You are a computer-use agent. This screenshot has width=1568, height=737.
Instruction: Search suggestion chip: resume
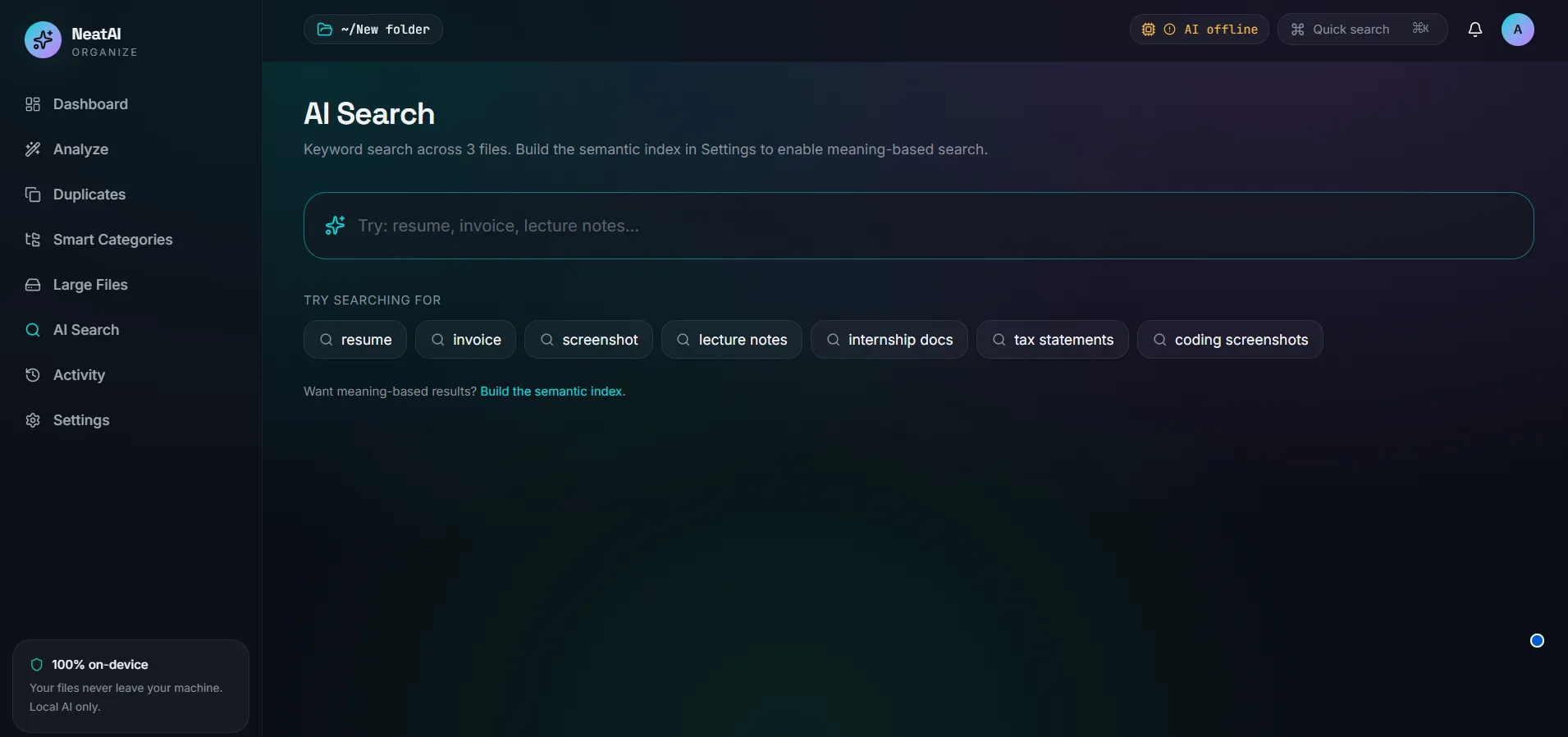tap(355, 340)
